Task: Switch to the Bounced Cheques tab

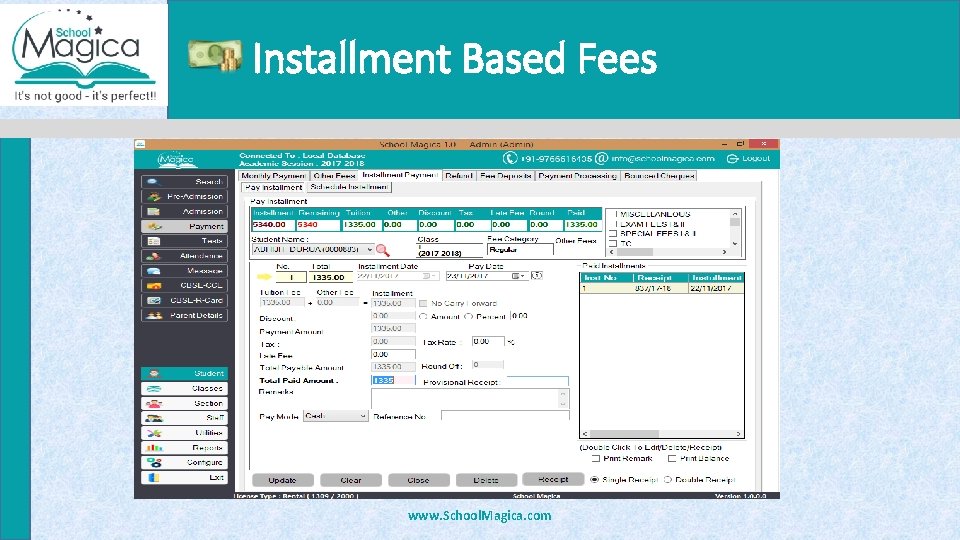Action: [659, 176]
